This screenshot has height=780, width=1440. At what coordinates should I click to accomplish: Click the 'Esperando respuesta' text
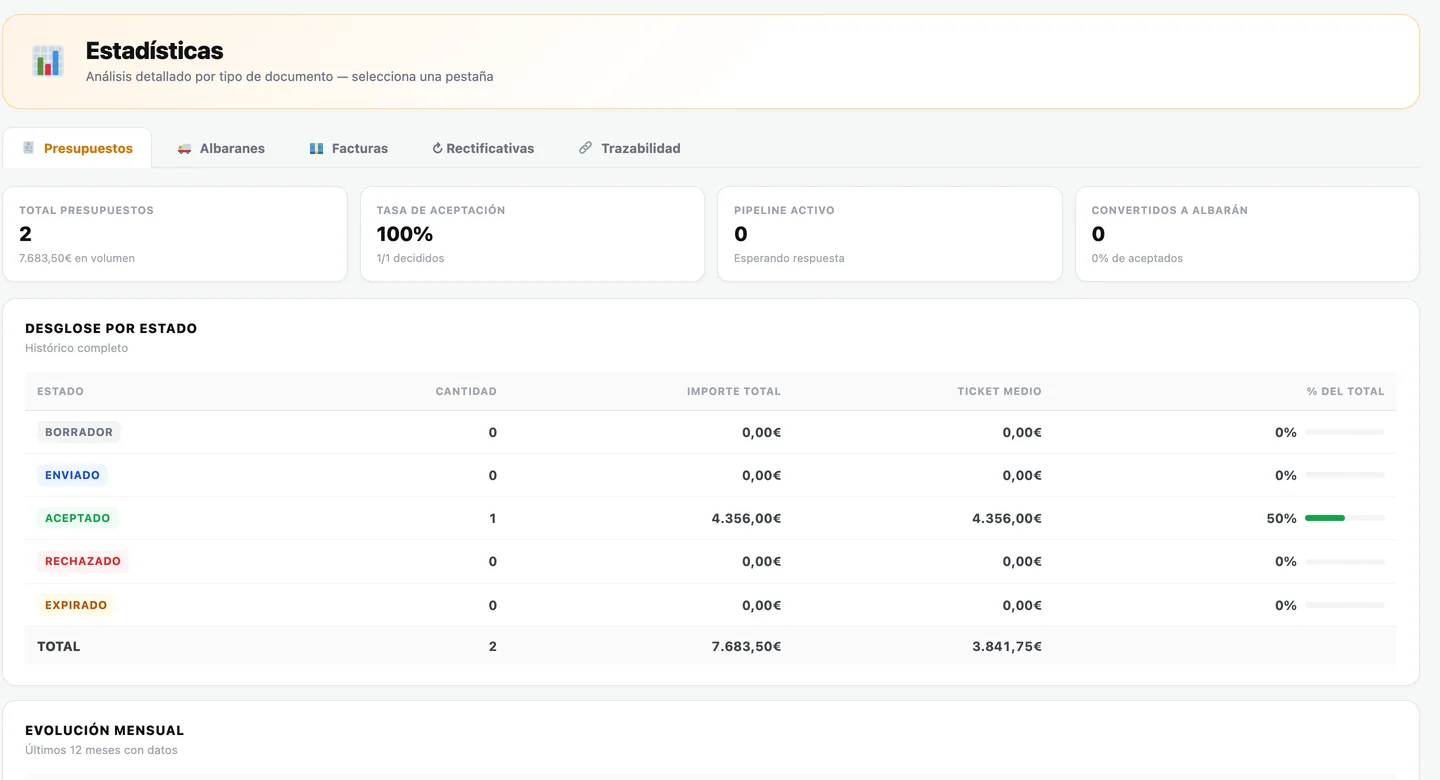[x=789, y=258]
